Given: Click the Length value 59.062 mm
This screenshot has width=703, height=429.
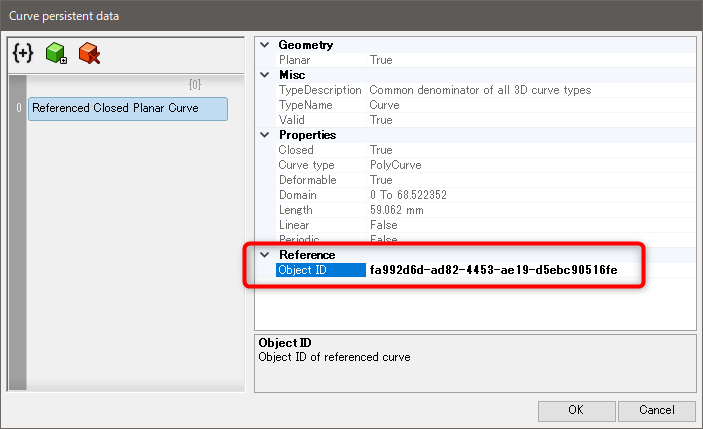Looking at the screenshot, I should coord(397,210).
